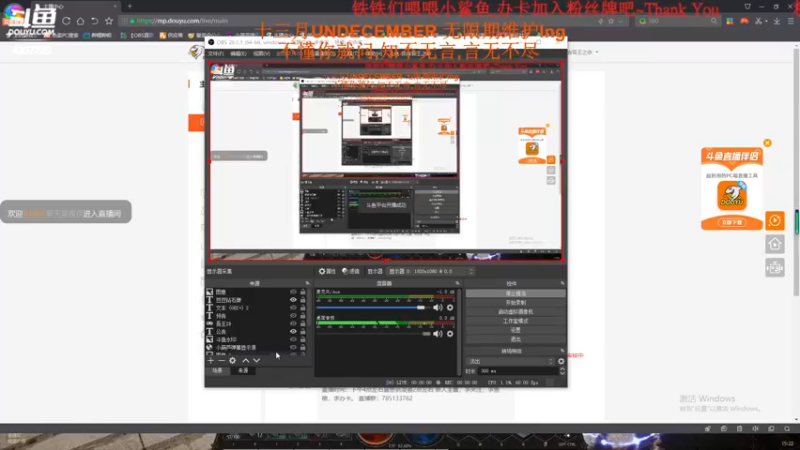Click 设置 settings button in controls

point(515,330)
